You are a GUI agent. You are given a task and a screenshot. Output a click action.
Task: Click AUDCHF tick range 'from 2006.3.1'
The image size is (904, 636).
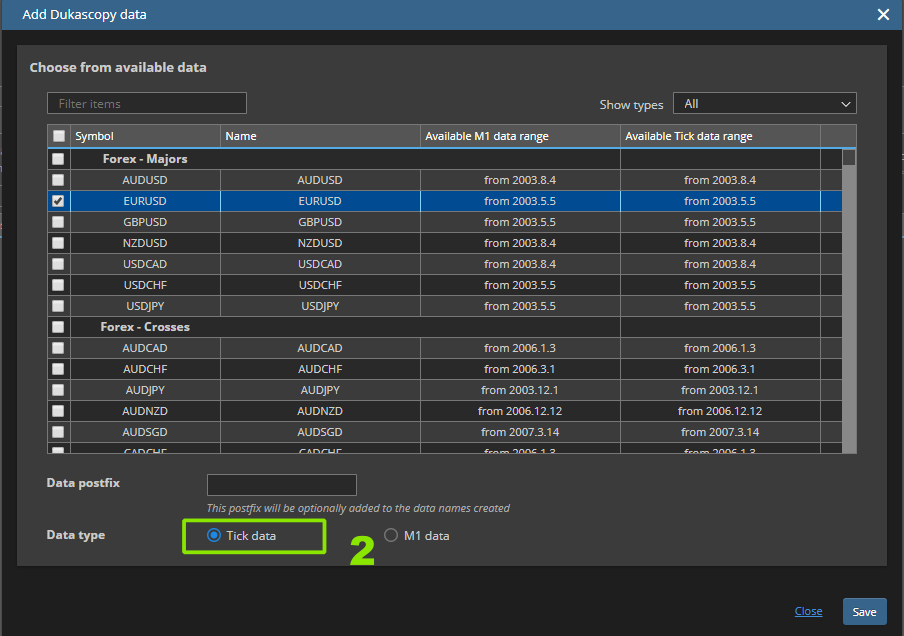point(720,369)
